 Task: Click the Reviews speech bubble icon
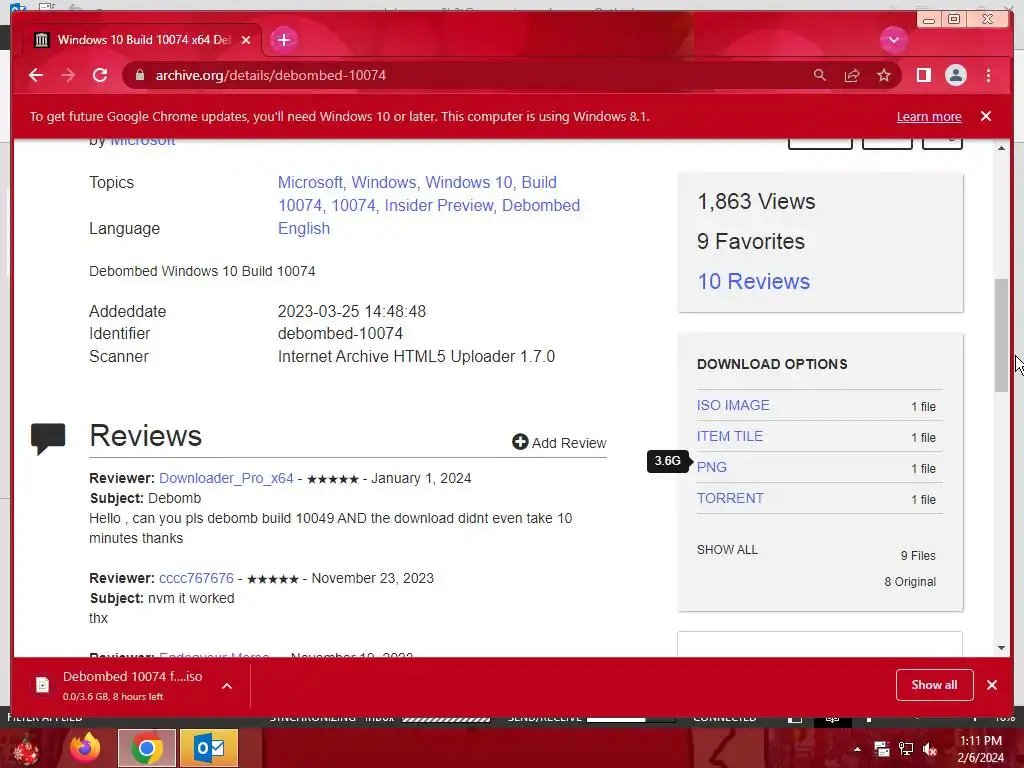pos(48,438)
